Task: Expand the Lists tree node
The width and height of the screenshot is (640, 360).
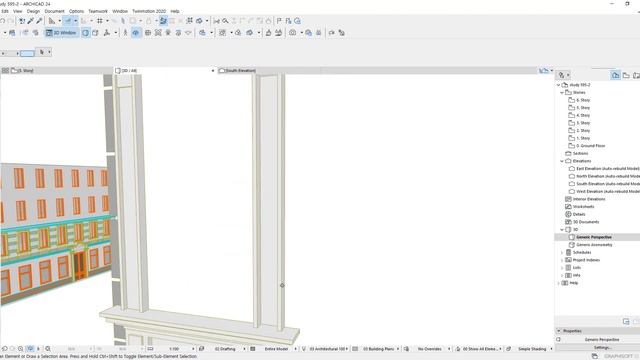Action: tap(562, 268)
